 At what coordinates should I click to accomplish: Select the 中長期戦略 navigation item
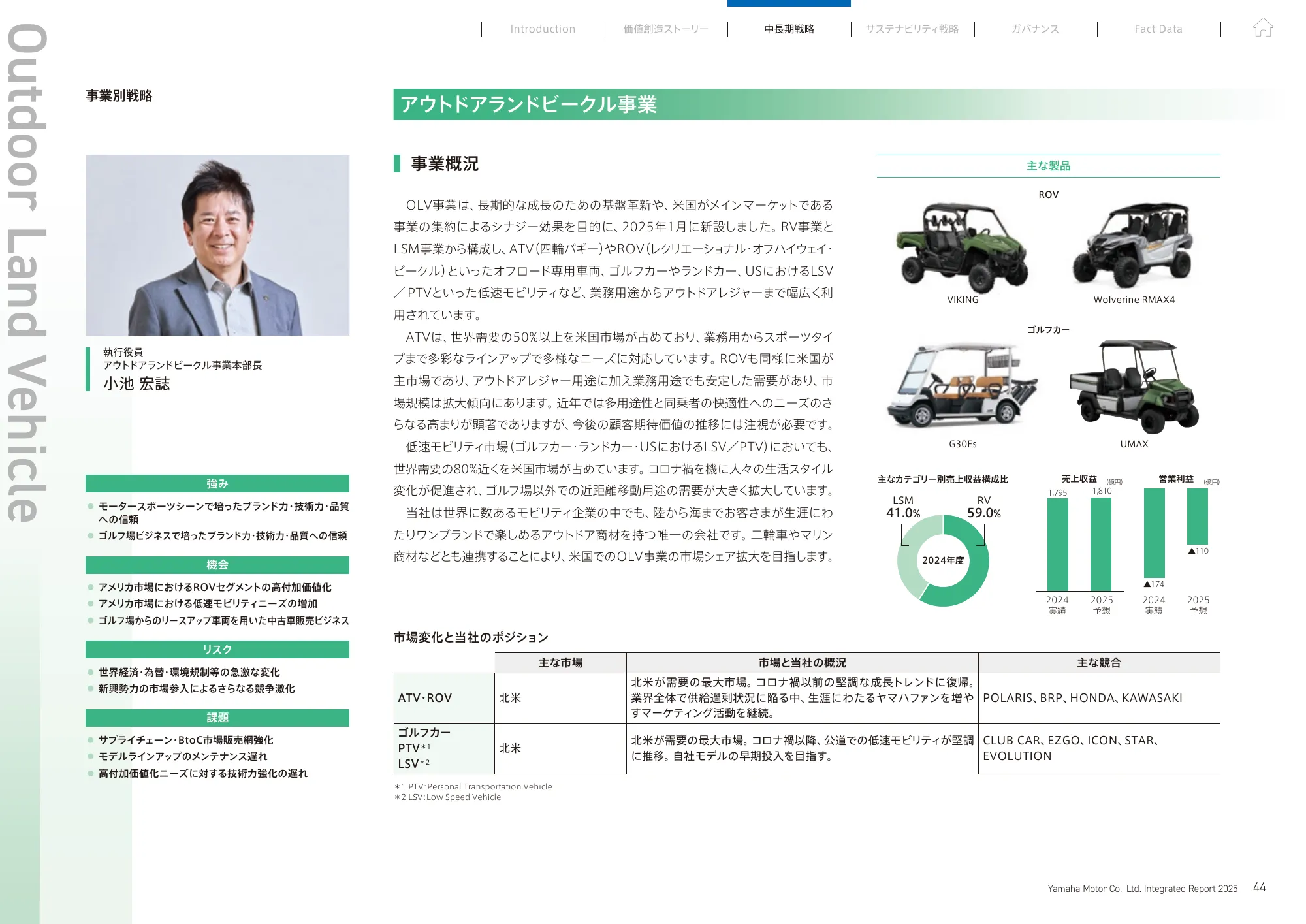click(790, 29)
